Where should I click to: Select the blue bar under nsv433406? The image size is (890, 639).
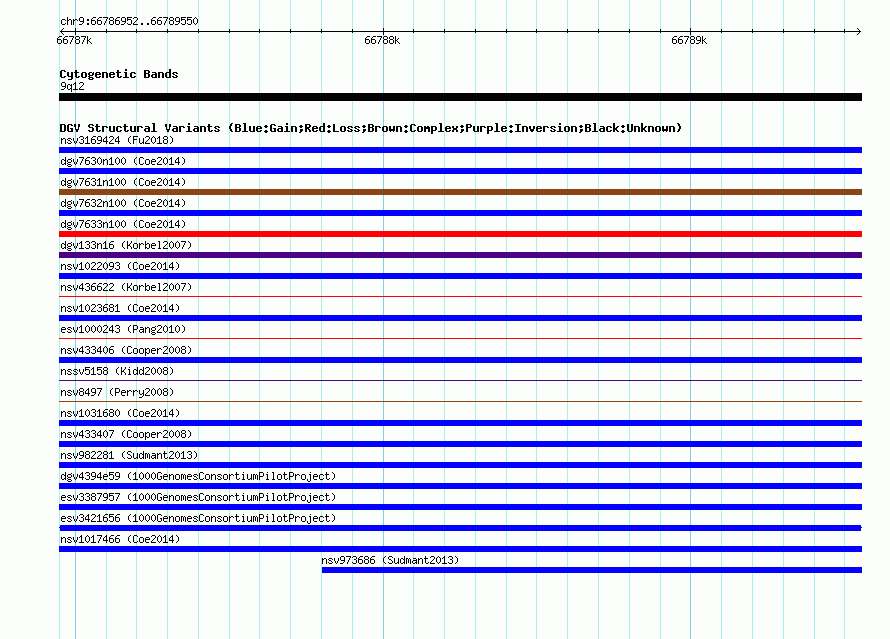click(460, 360)
